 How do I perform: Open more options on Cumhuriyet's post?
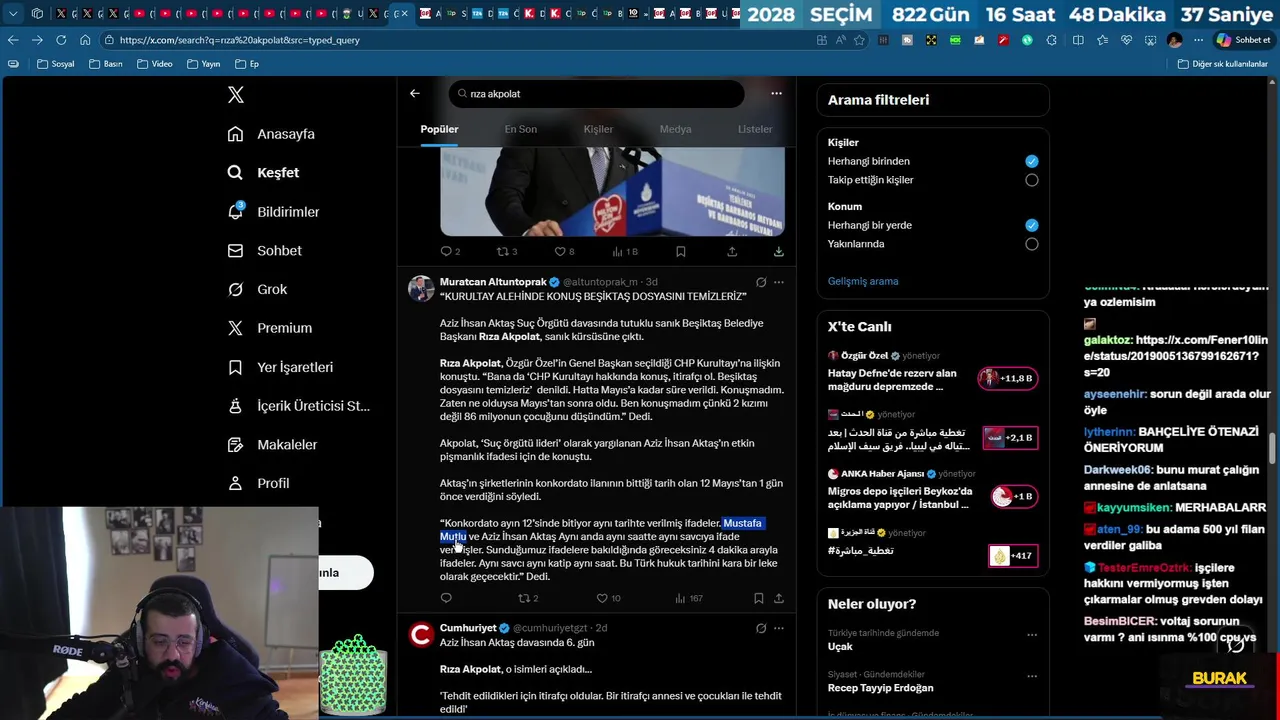(x=779, y=628)
